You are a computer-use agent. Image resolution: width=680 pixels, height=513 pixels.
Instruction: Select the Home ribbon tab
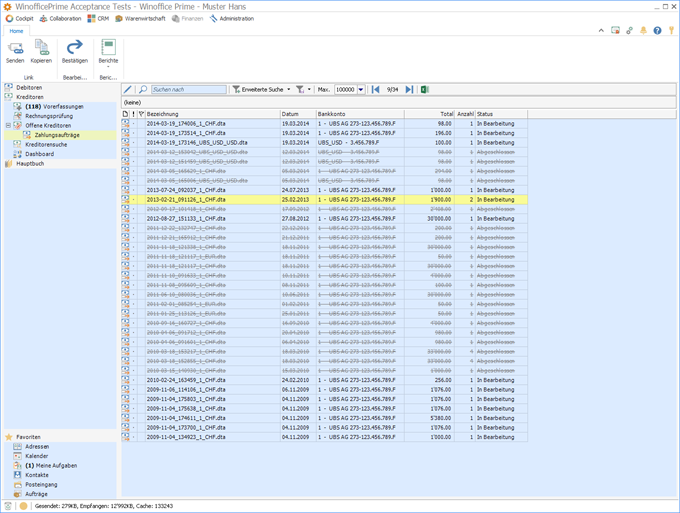16,31
